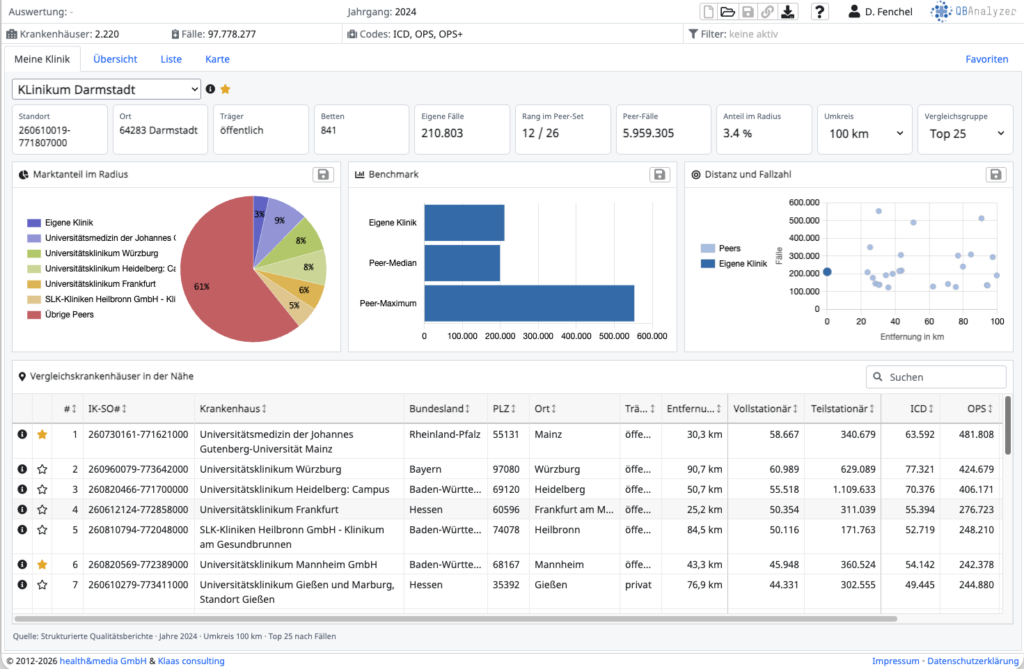This screenshot has width=1024, height=669.
Task: Click green Universitätsklinikum Würzburg legend swatch
Action: click(34, 253)
